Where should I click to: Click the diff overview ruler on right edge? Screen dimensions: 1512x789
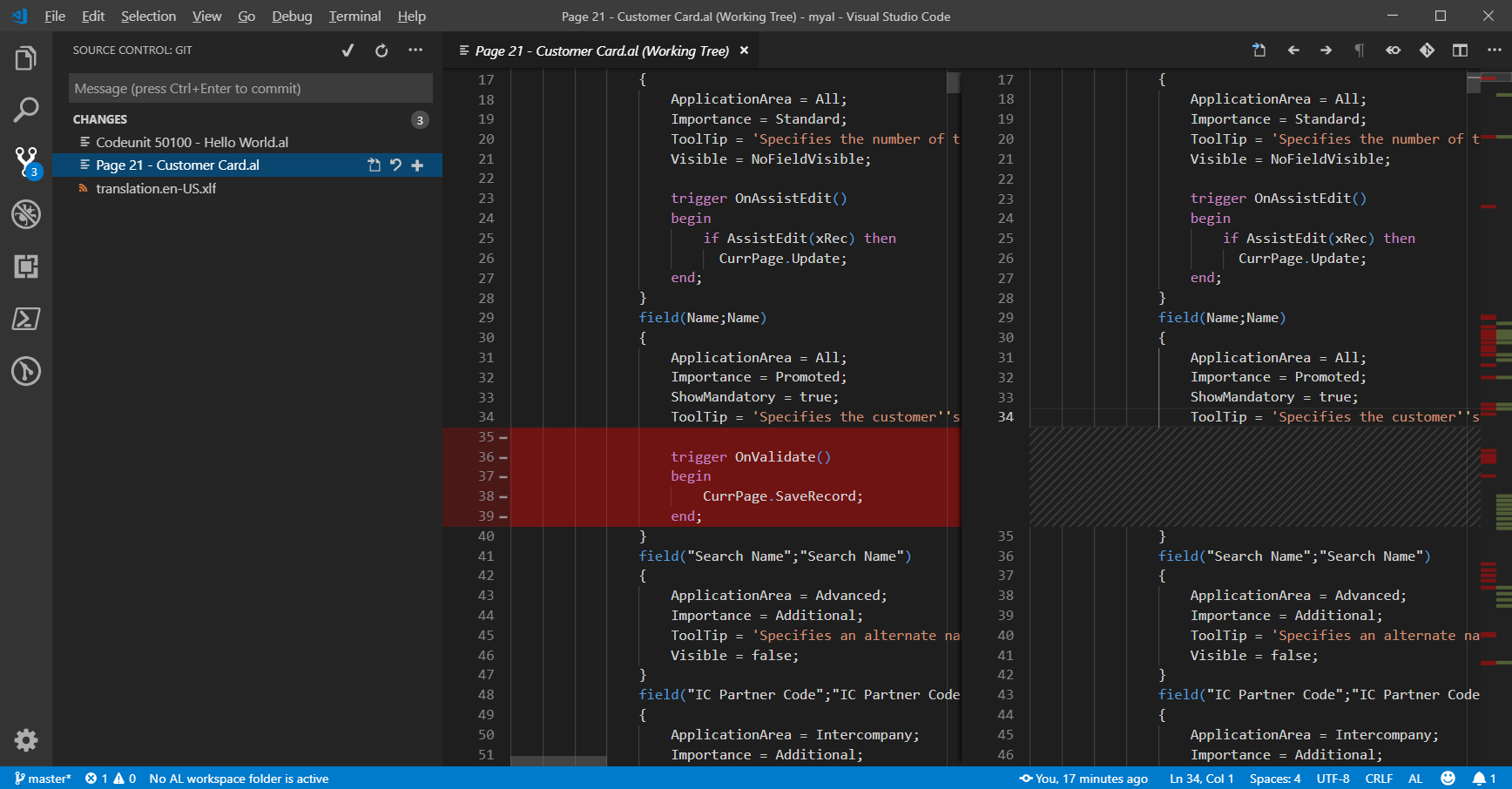coord(1496,418)
